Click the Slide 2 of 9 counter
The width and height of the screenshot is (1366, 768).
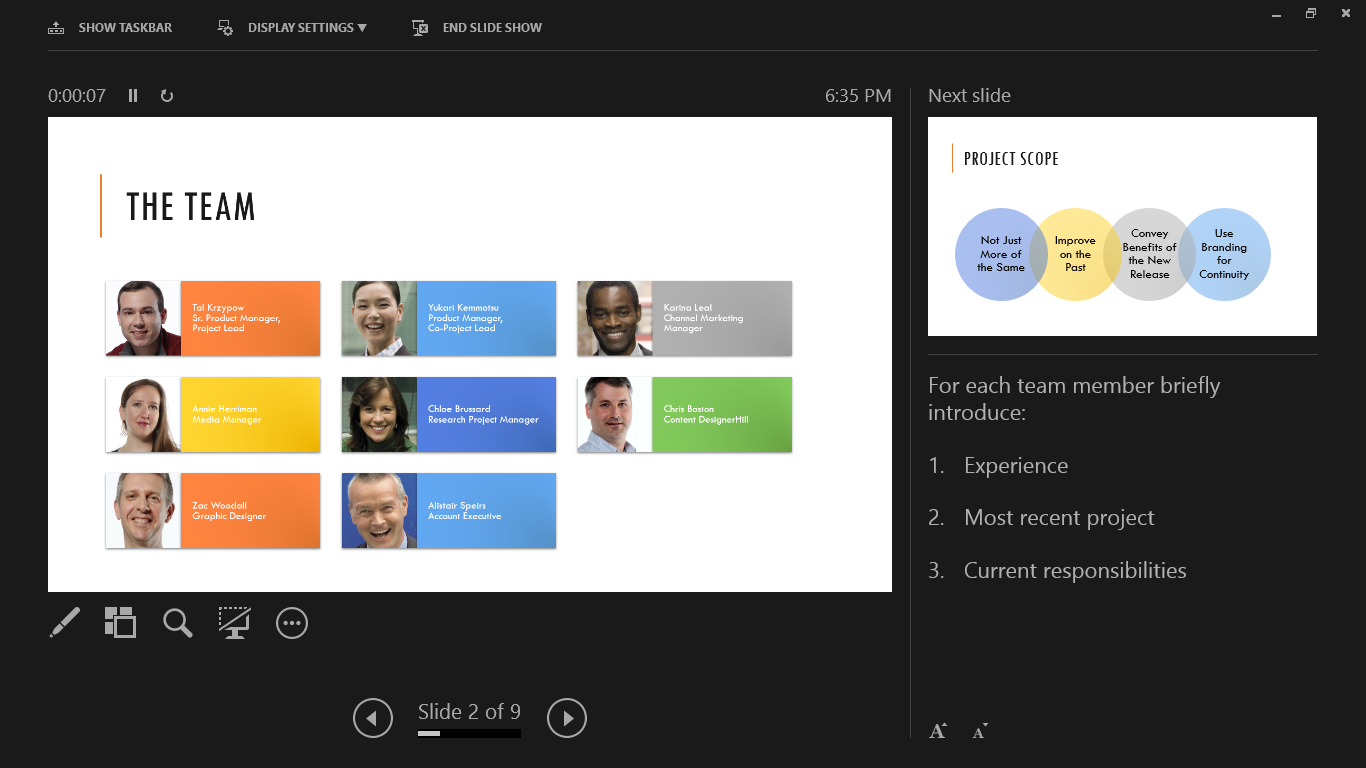[x=469, y=712]
